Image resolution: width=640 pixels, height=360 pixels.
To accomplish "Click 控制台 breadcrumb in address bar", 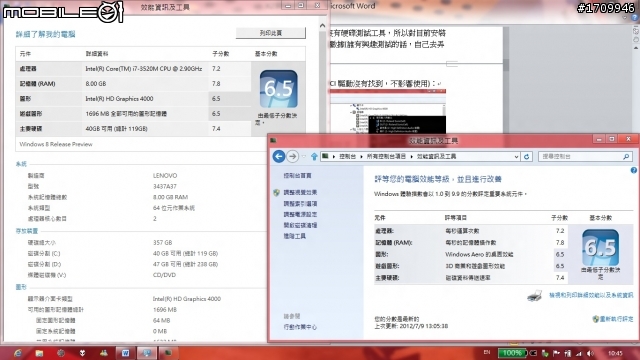I will tap(347, 157).
